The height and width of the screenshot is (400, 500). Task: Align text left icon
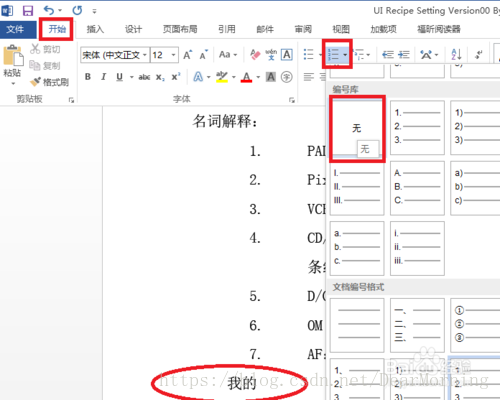tap(309, 77)
